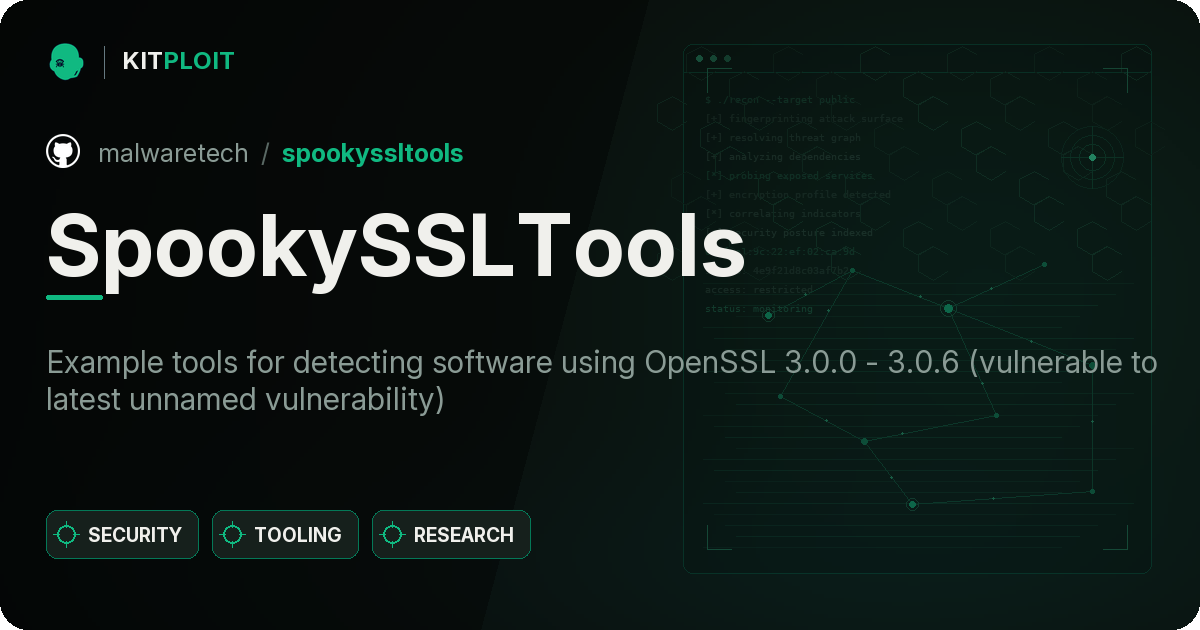
Task: Click the 'access: restricted' terminal line
Action: 759,290
